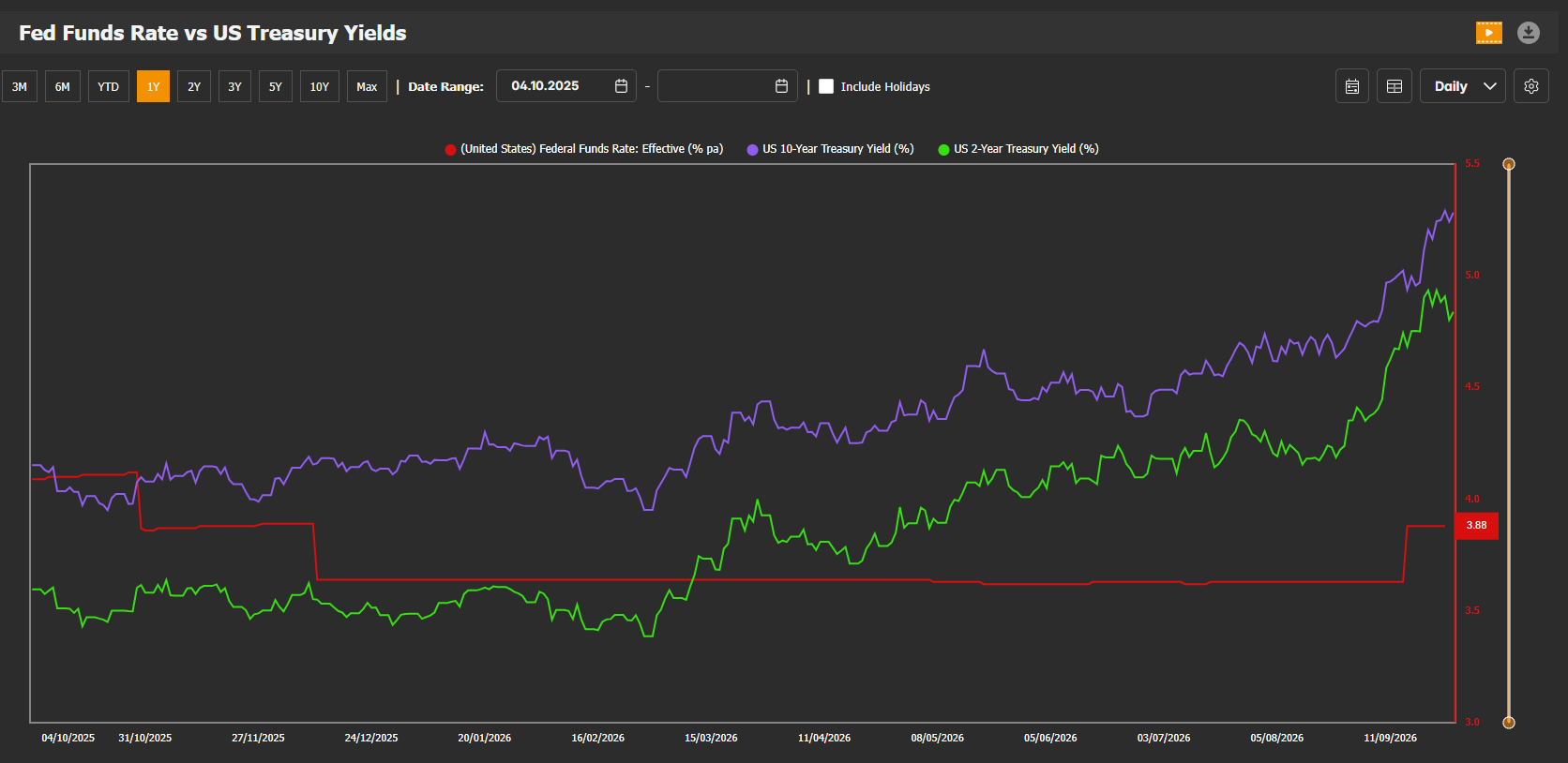Click the 4.5 y-axis label
1568x763 pixels.
[1472, 387]
